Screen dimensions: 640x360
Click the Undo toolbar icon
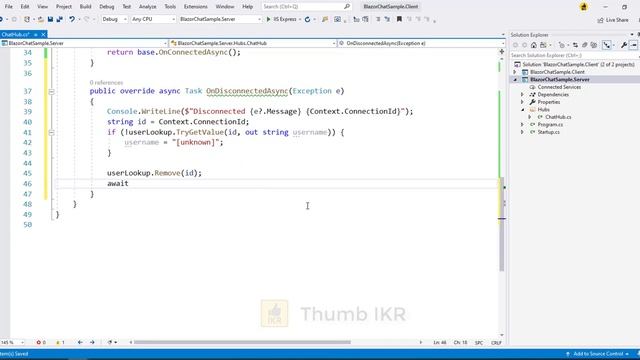(72, 19)
